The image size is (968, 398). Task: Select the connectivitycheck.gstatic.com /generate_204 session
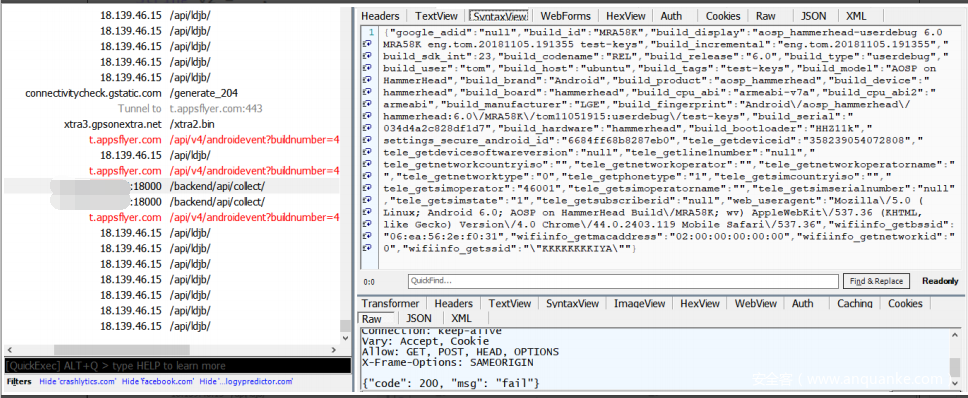pos(172,93)
